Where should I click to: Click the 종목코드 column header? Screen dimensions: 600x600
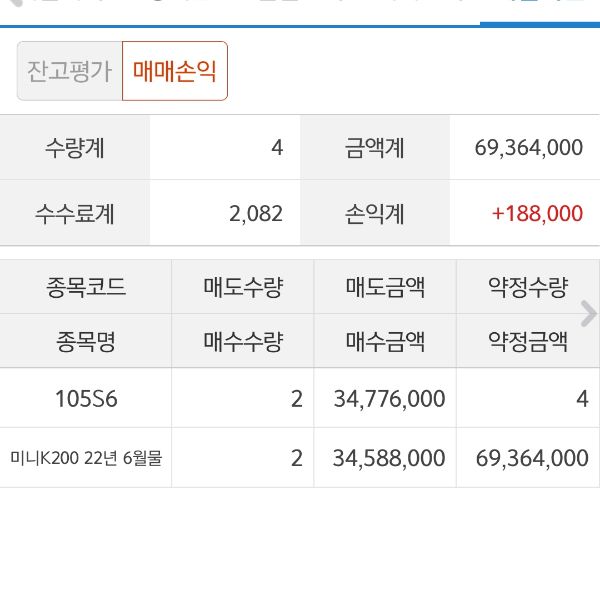pyautogui.click(x=86, y=288)
